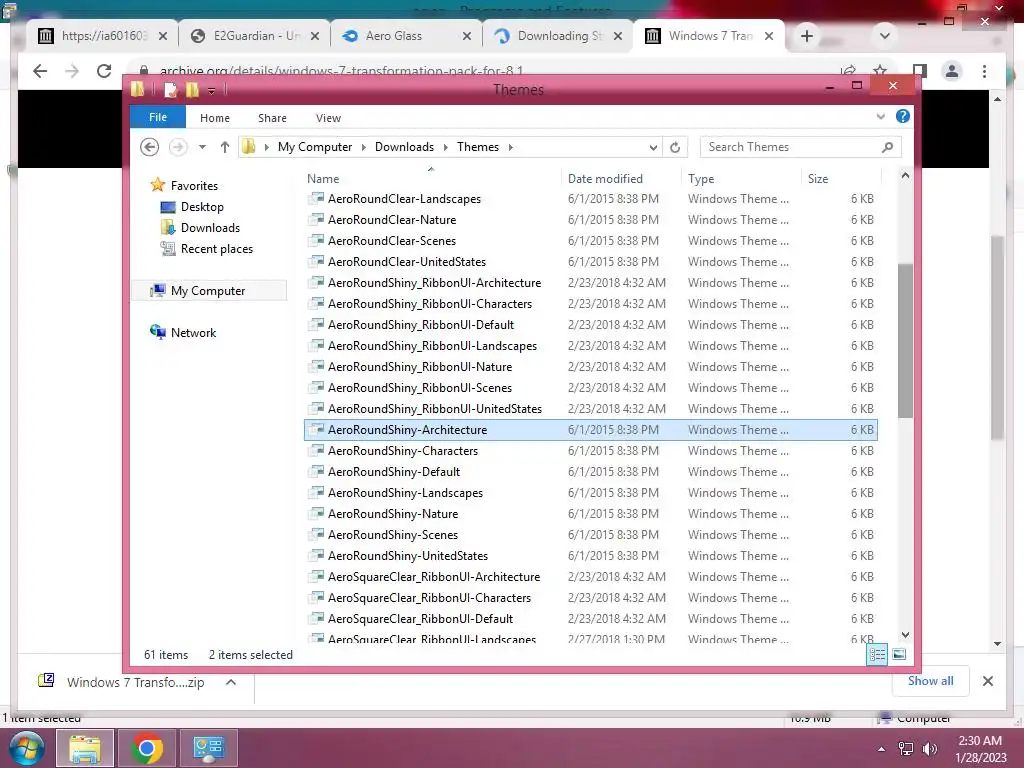Click the Explorer Back navigation arrow

(x=150, y=147)
